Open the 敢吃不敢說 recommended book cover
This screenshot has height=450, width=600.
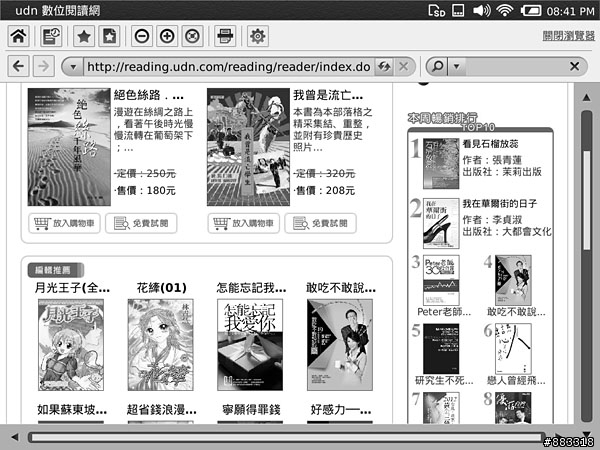tap(340, 345)
